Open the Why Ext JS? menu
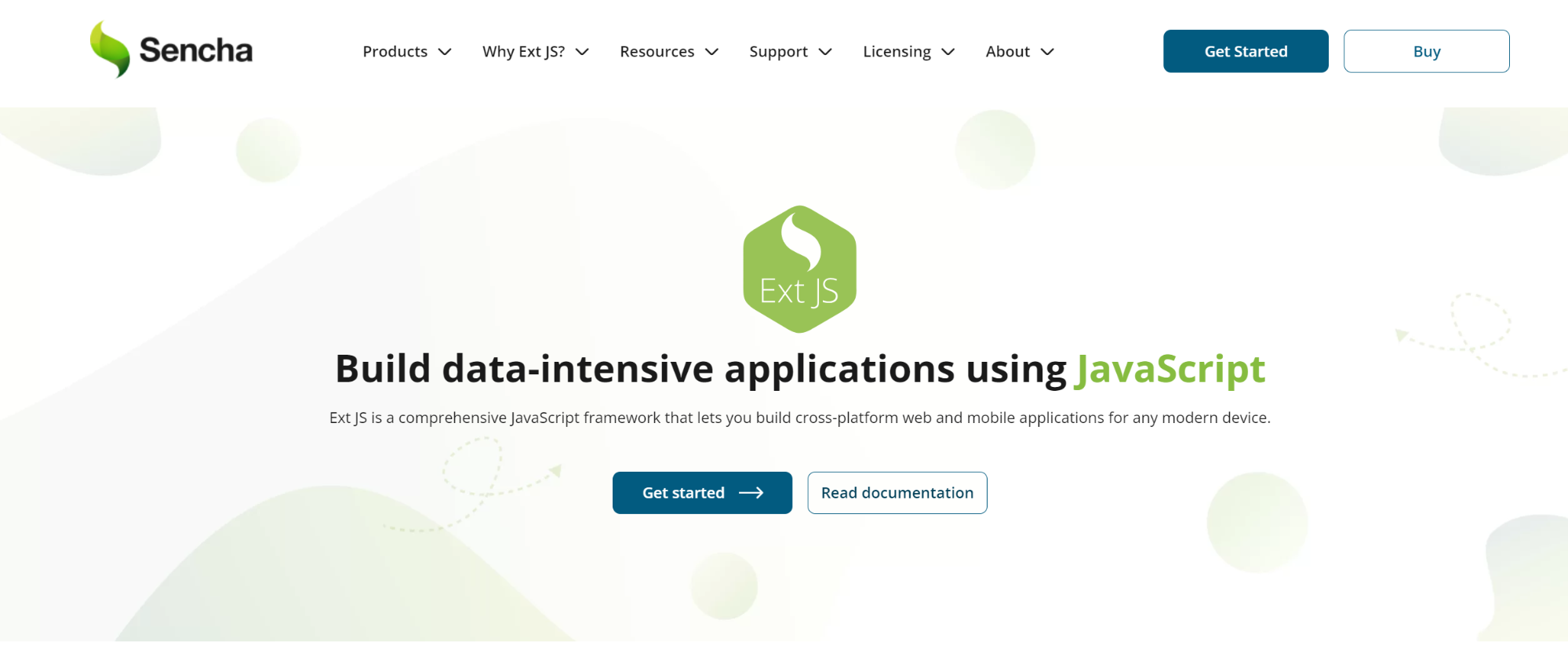The width and height of the screenshot is (1568, 664). click(x=523, y=52)
